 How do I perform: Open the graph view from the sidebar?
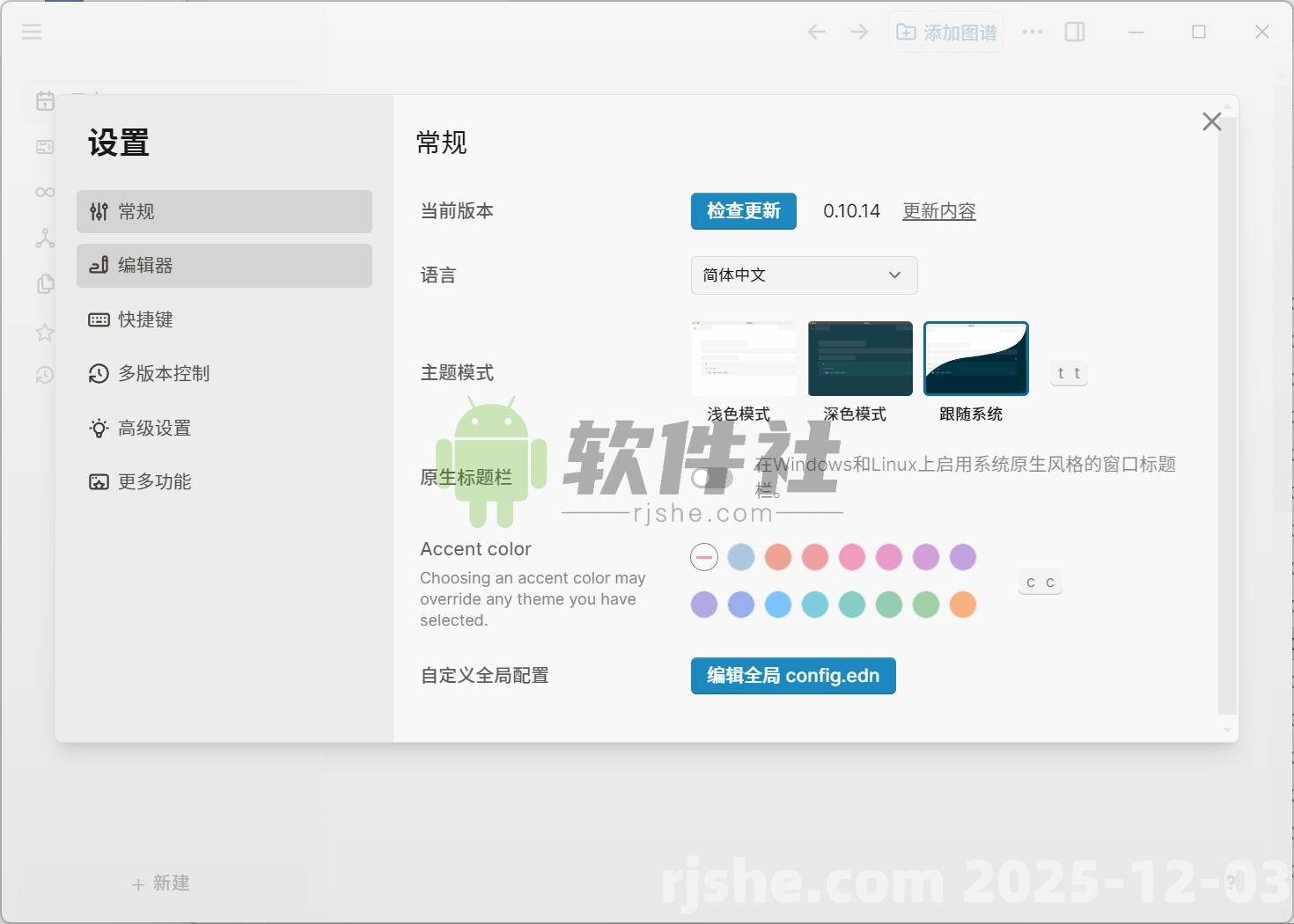pos(44,238)
